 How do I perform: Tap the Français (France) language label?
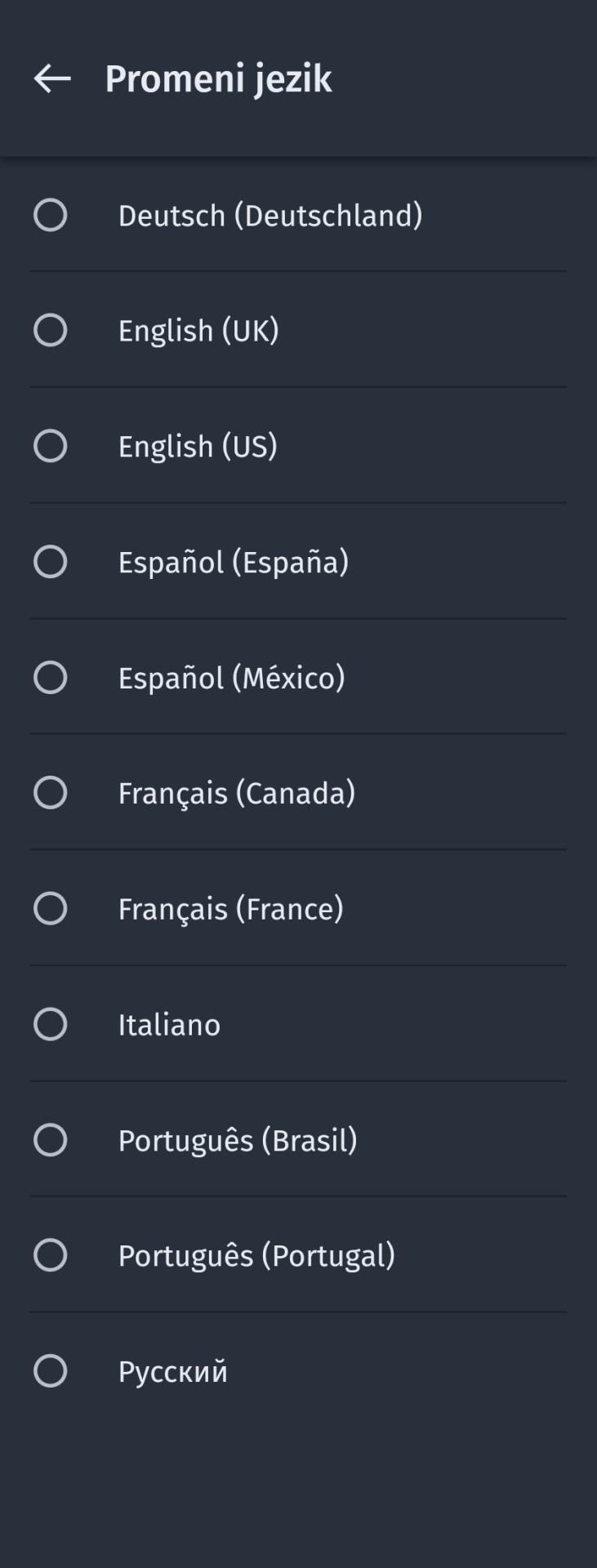coord(230,909)
